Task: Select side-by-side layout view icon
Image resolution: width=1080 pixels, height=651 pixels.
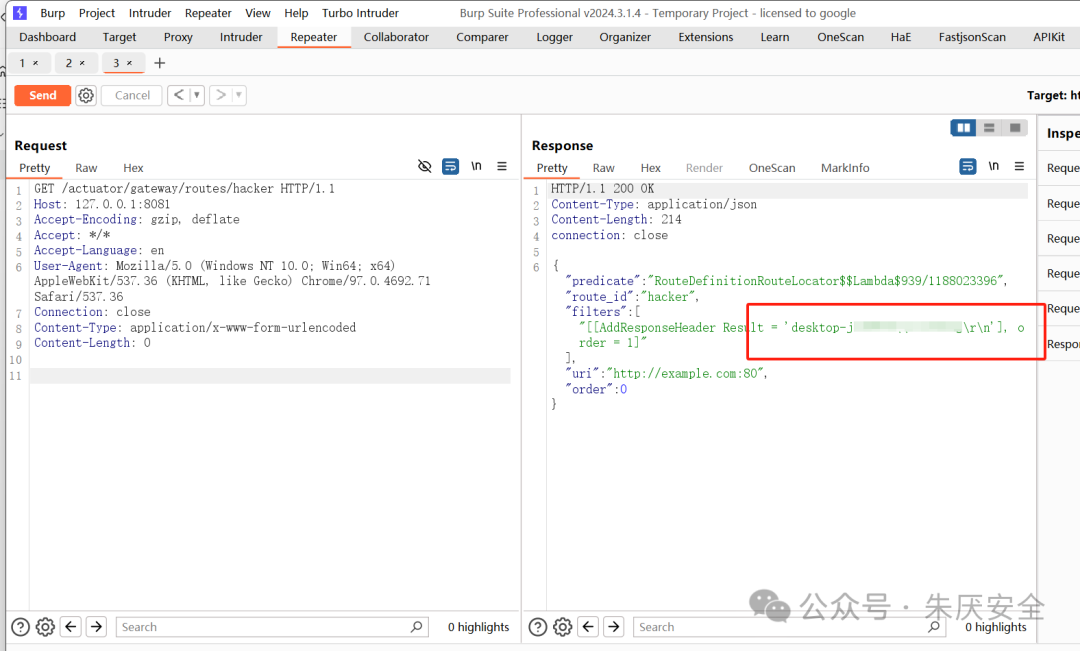Action: click(x=964, y=127)
